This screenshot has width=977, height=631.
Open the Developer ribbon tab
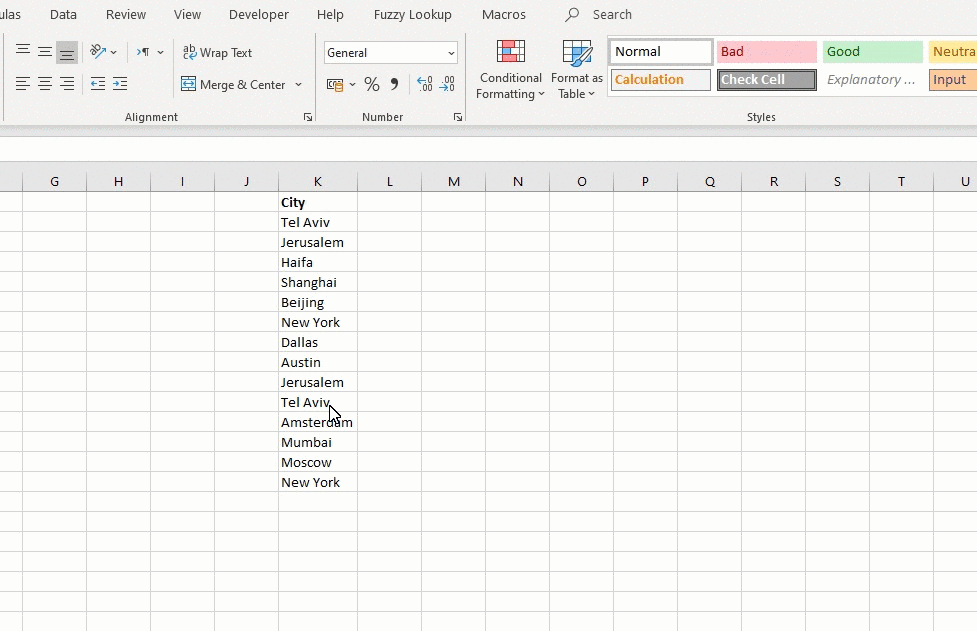(258, 15)
